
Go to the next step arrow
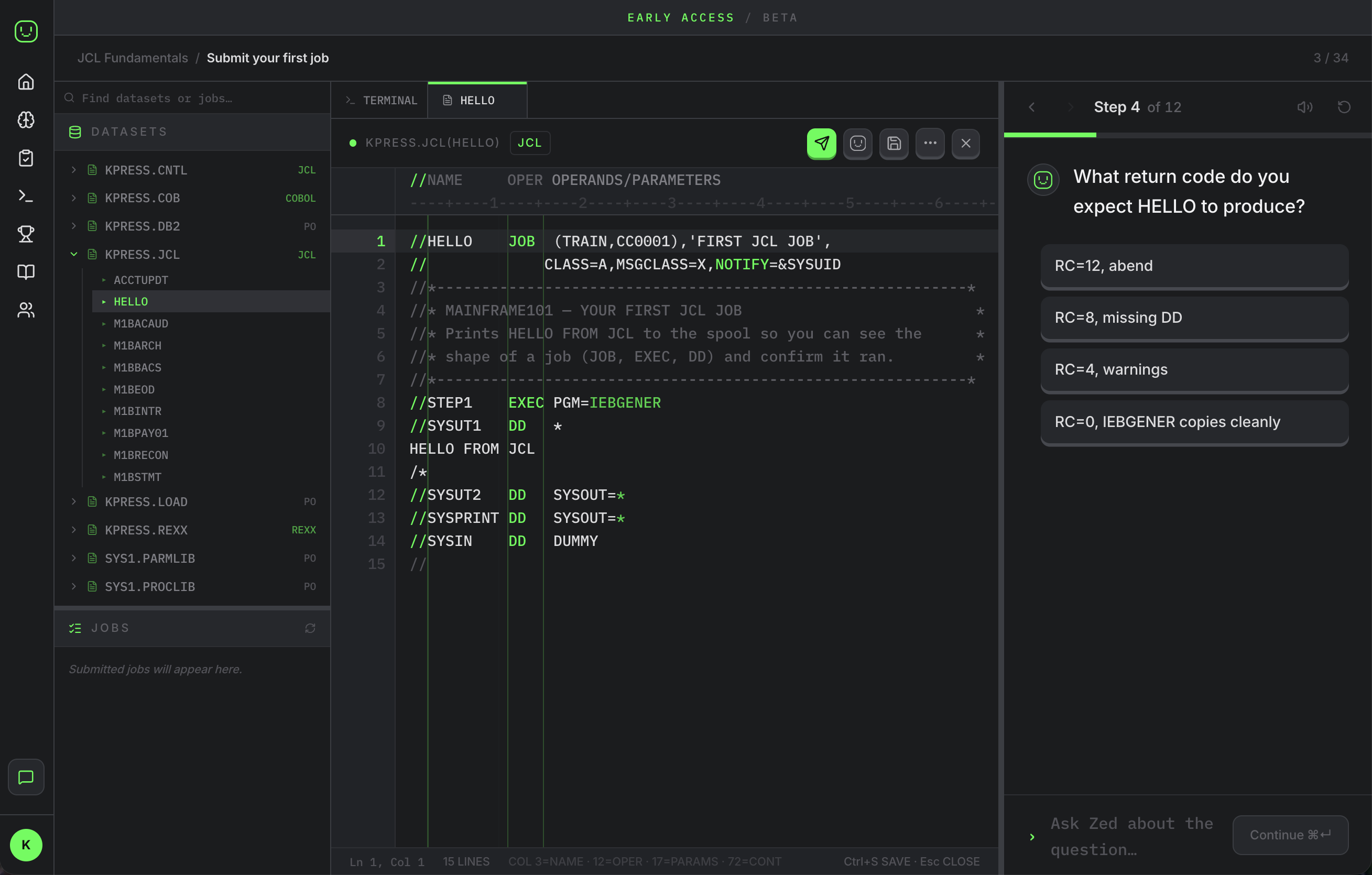click(x=1070, y=107)
